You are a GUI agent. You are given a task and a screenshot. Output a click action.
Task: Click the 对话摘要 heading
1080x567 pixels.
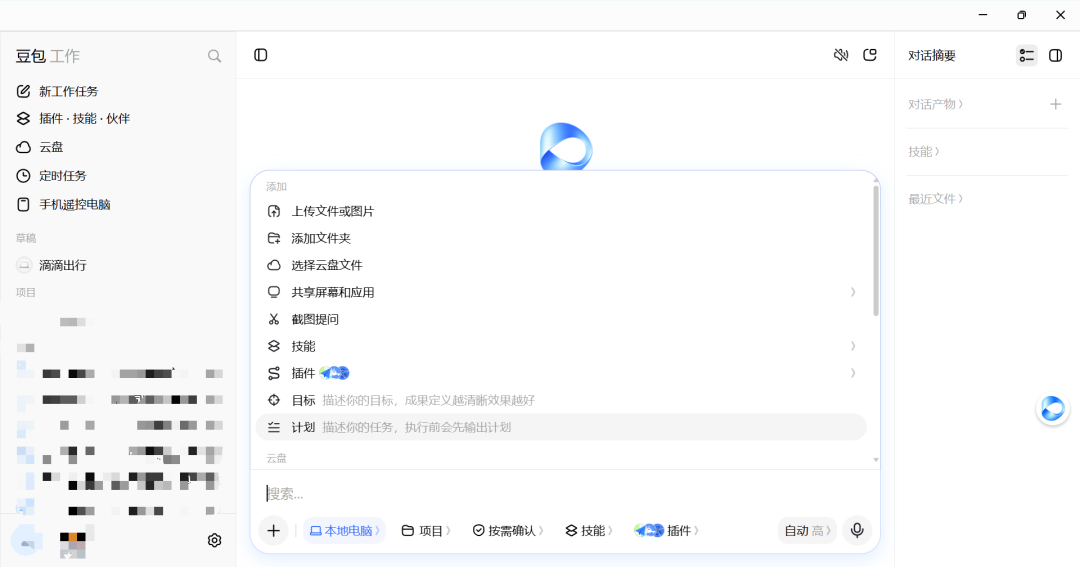click(932, 56)
